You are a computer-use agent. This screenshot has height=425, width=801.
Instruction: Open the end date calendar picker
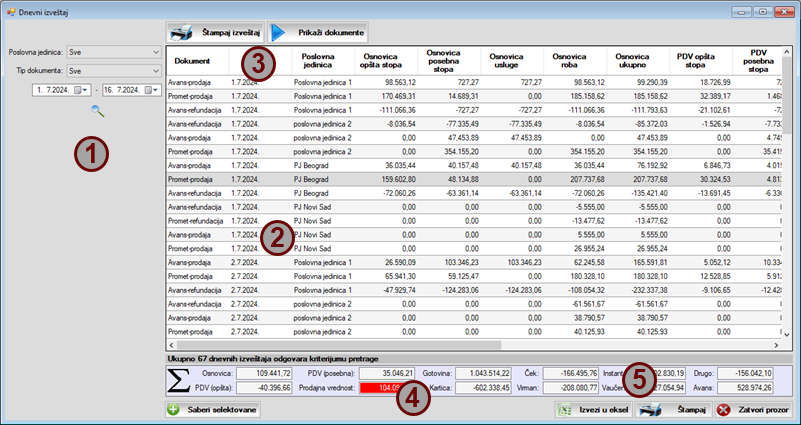coord(151,90)
